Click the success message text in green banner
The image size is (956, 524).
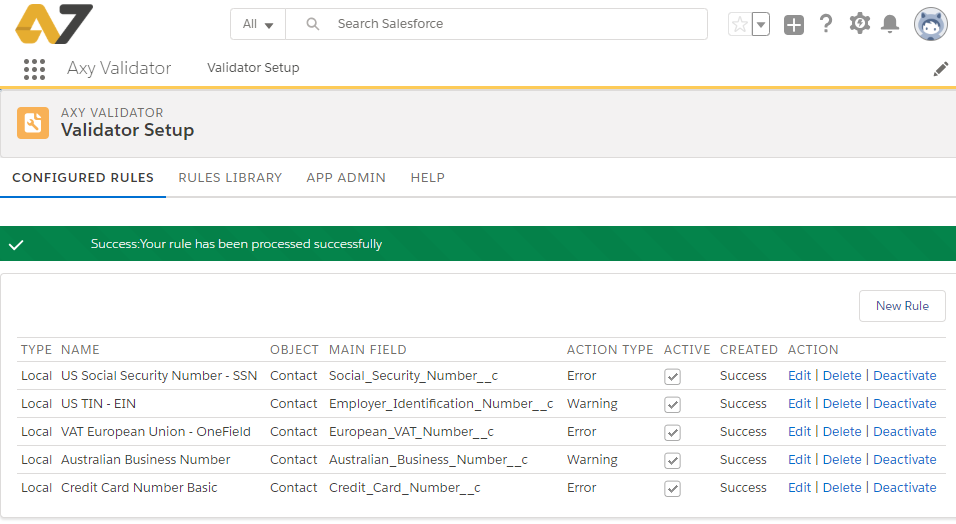(237, 244)
